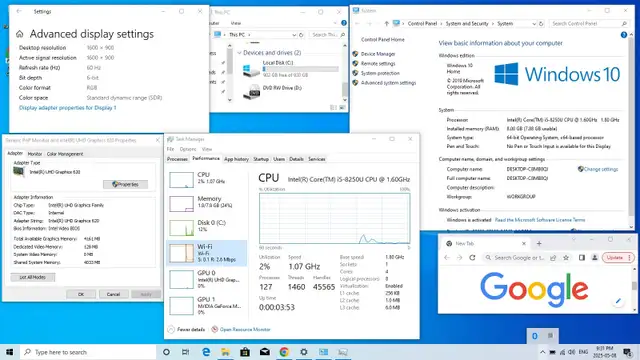Click Chrome address search bar

pyautogui.click(x=519, y=258)
